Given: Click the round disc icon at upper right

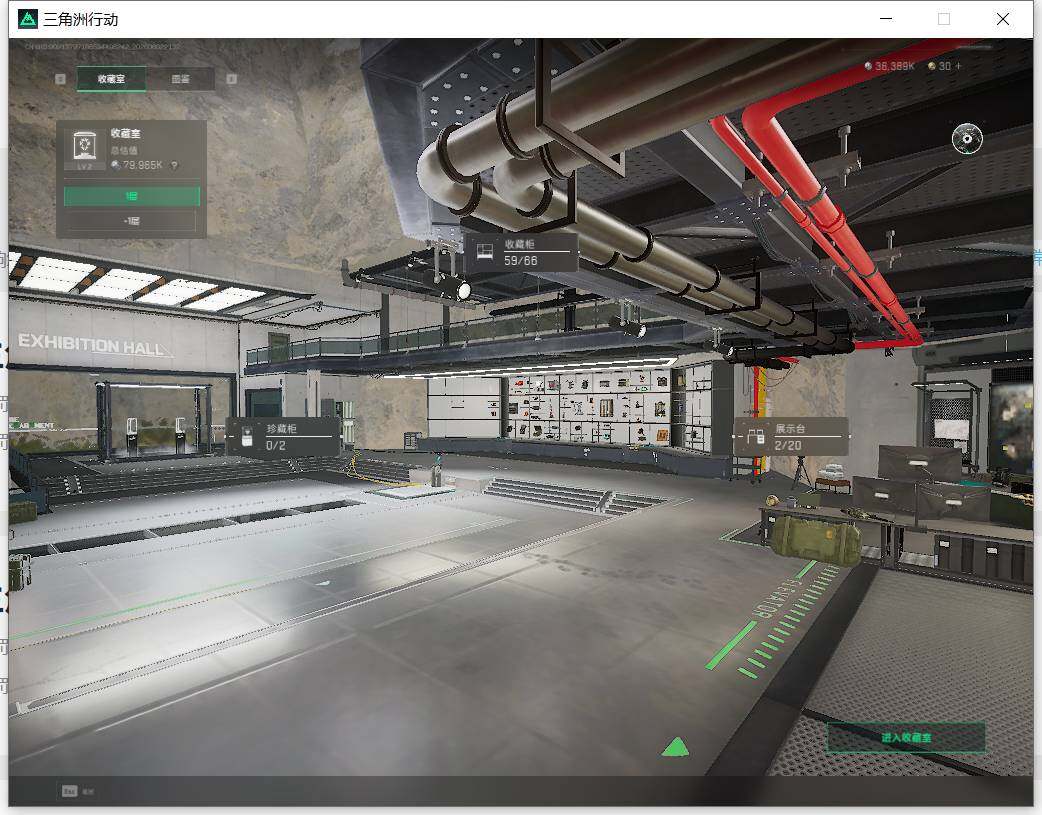Looking at the screenshot, I should point(967,139).
